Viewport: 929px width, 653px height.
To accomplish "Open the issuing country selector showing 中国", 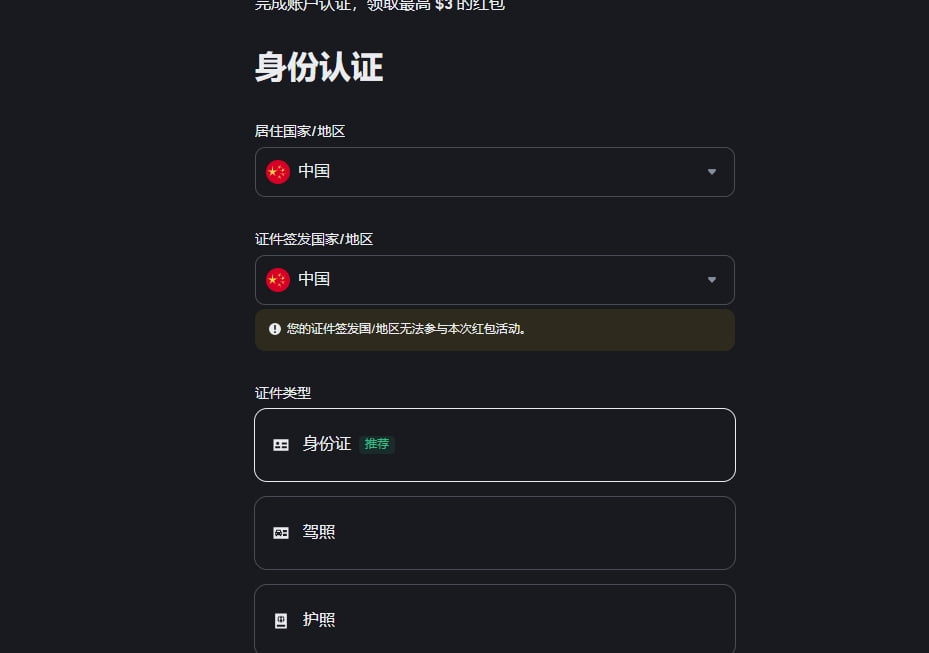I will pyautogui.click(x=494, y=279).
